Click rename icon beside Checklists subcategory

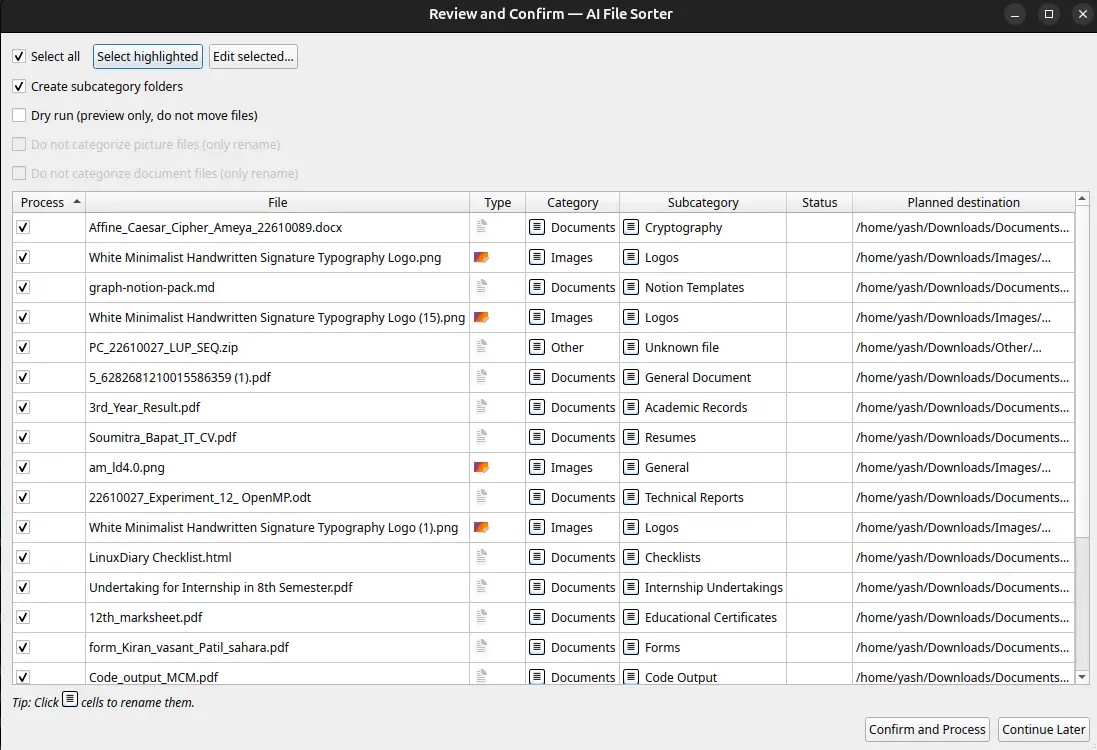(631, 558)
